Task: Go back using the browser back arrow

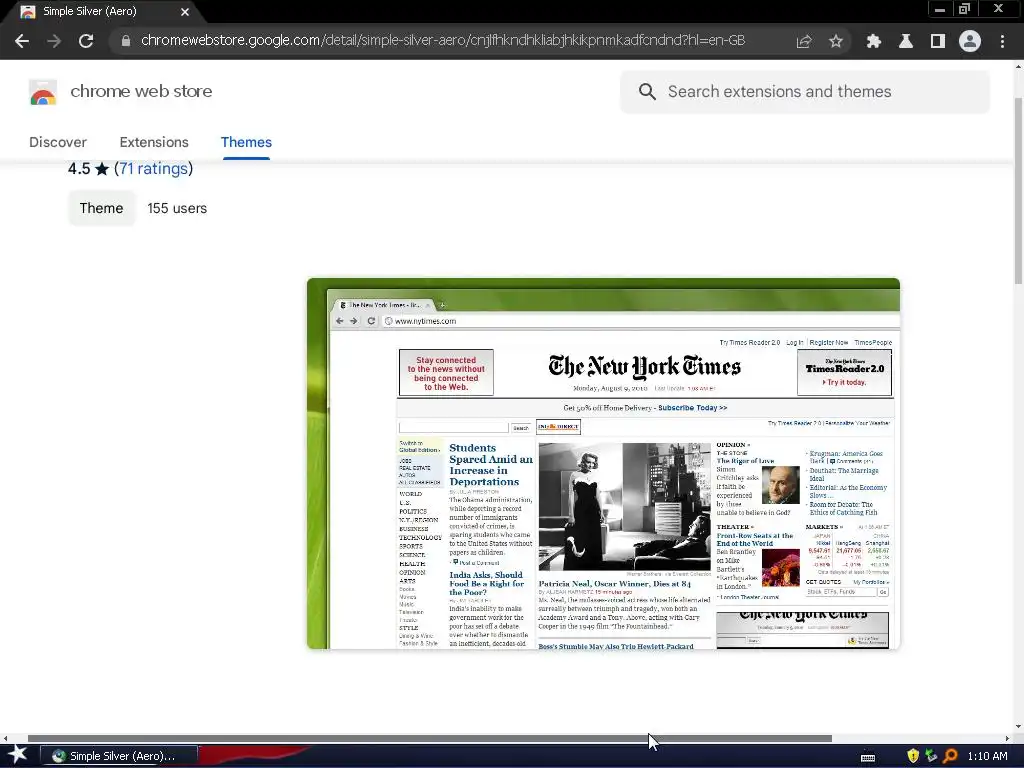Action: pyautogui.click(x=22, y=41)
